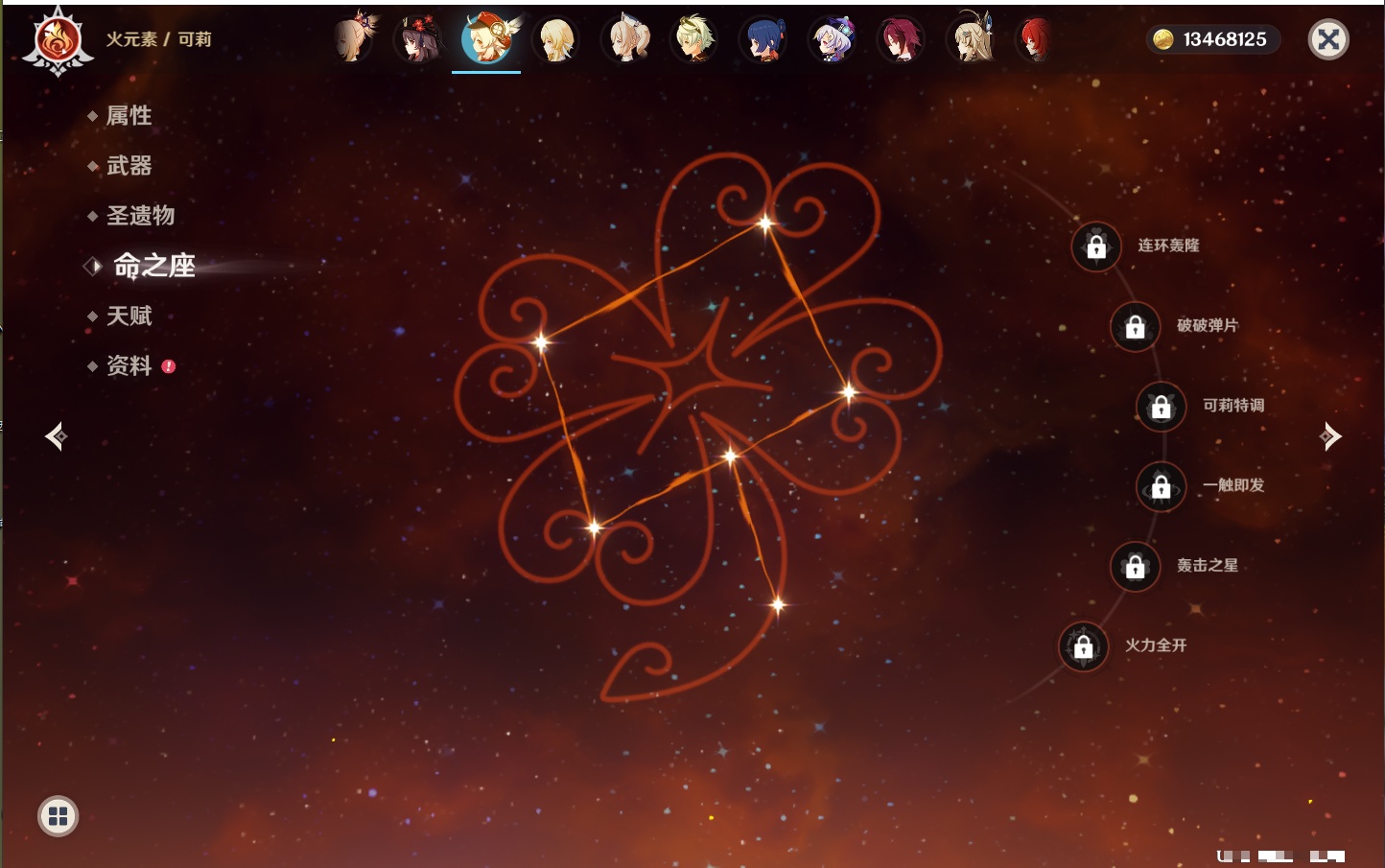
Task: Click the 火元素 / 可莉 title text
Action: tap(158, 39)
